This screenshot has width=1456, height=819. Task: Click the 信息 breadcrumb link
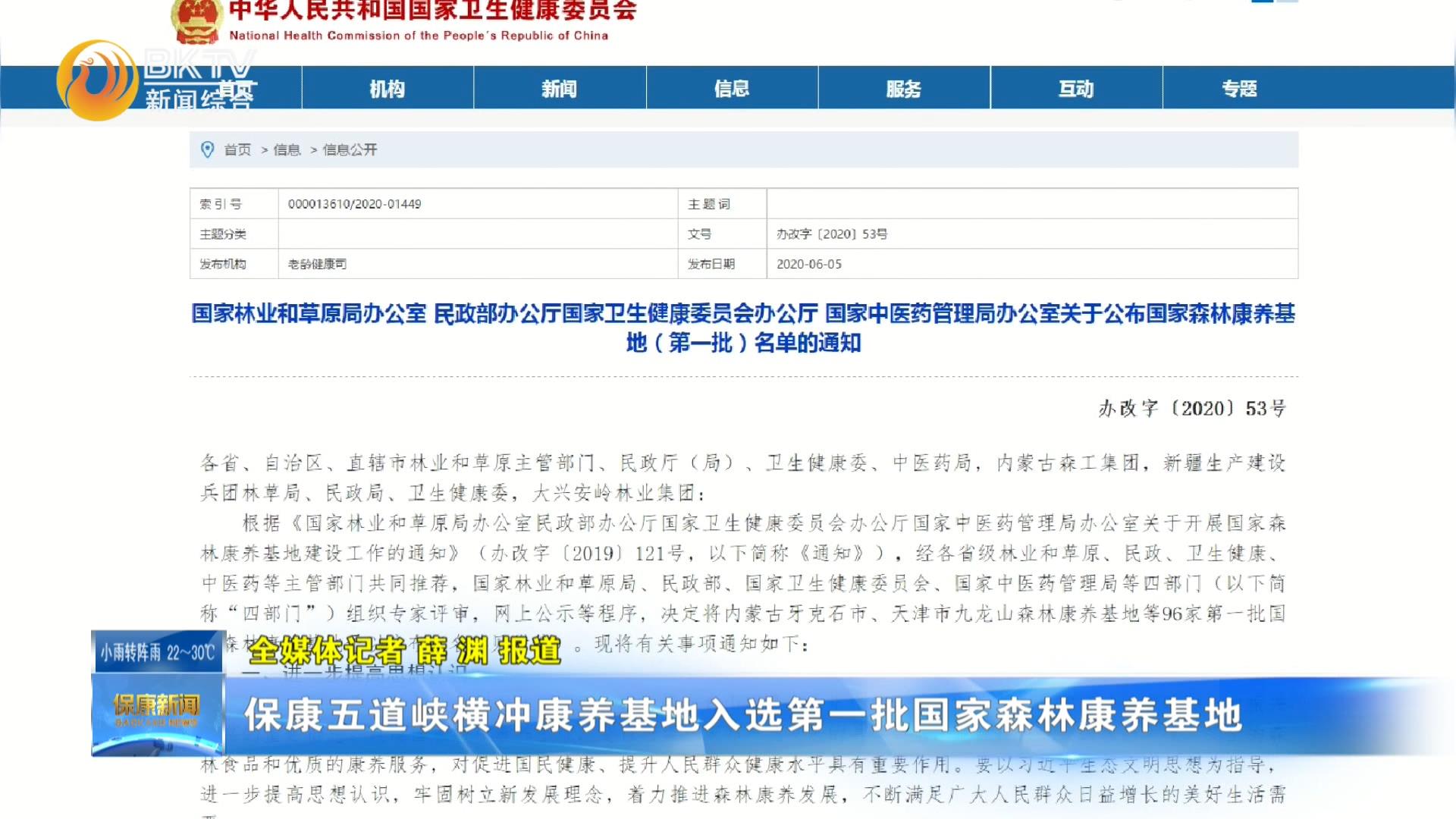pos(287,150)
